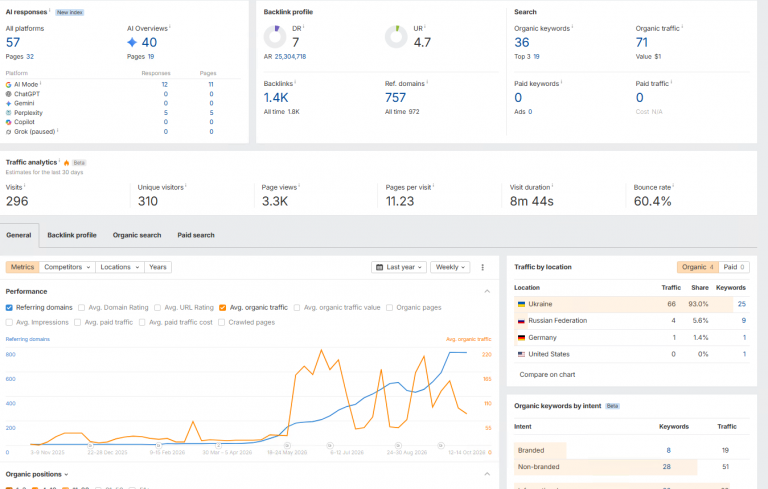Click the United States flag icon
The height and width of the screenshot is (489, 768).
tap(521, 354)
